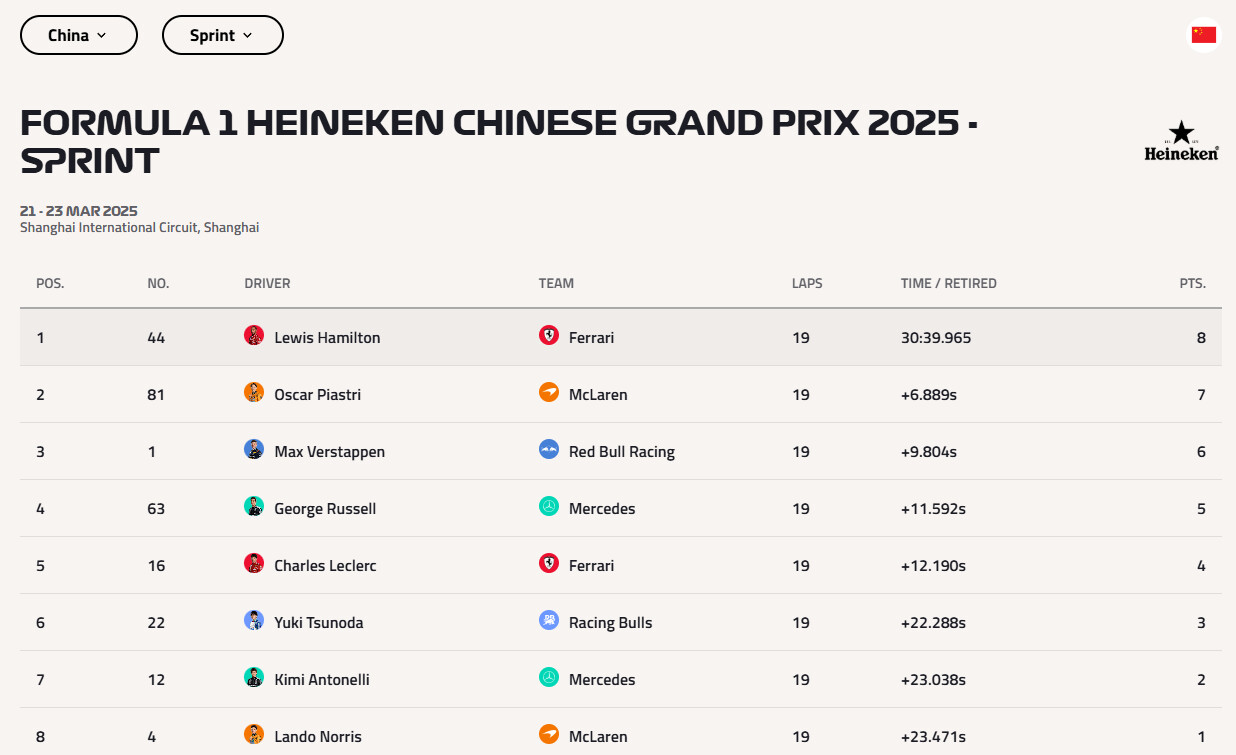Screen dimensions: 1236x755
Task: Click Yuki Tsunoda's driver avatar
Action: point(254,621)
